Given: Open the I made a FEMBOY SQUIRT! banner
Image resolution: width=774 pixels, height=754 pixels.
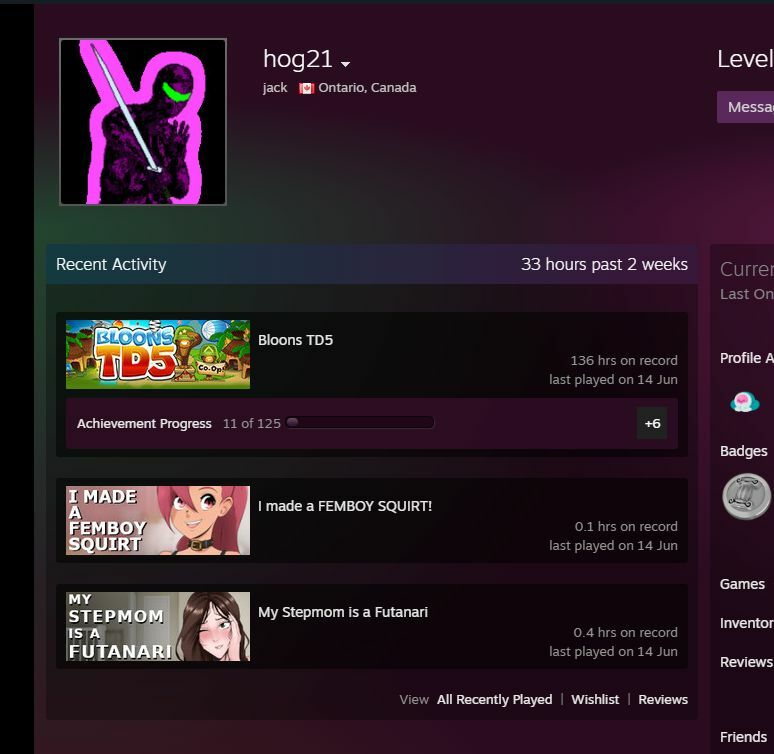Looking at the screenshot, I should click(158, 520).
